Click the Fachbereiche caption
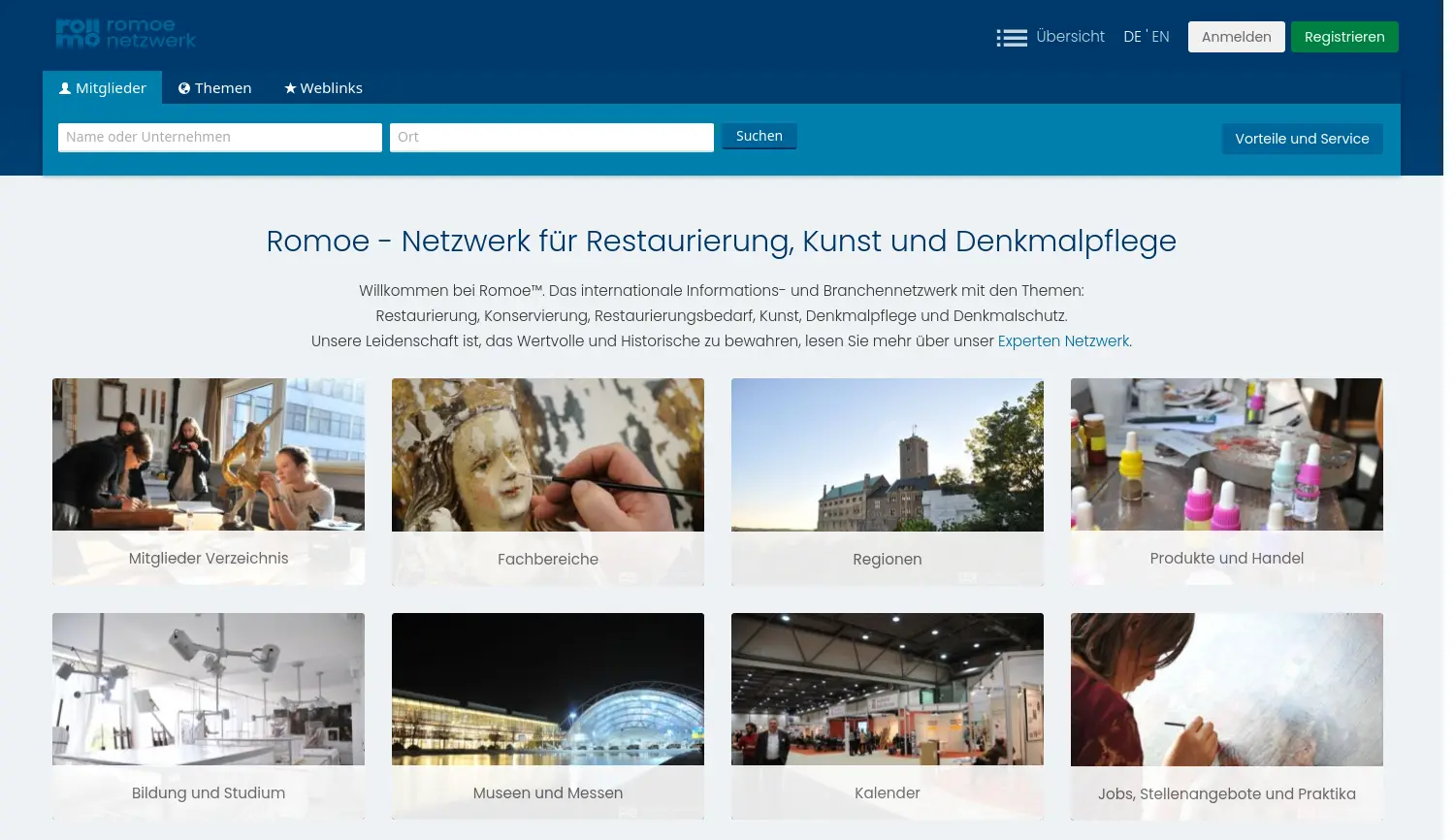 (x=548, y=560)
